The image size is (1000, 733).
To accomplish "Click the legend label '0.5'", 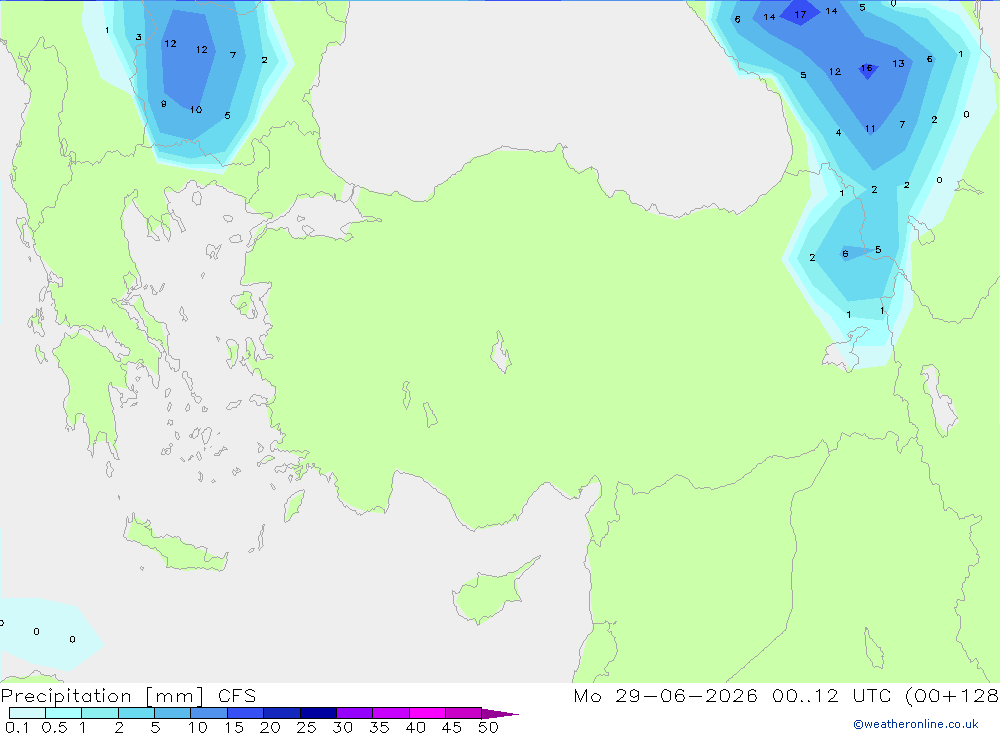I will (x=54, y=727).
